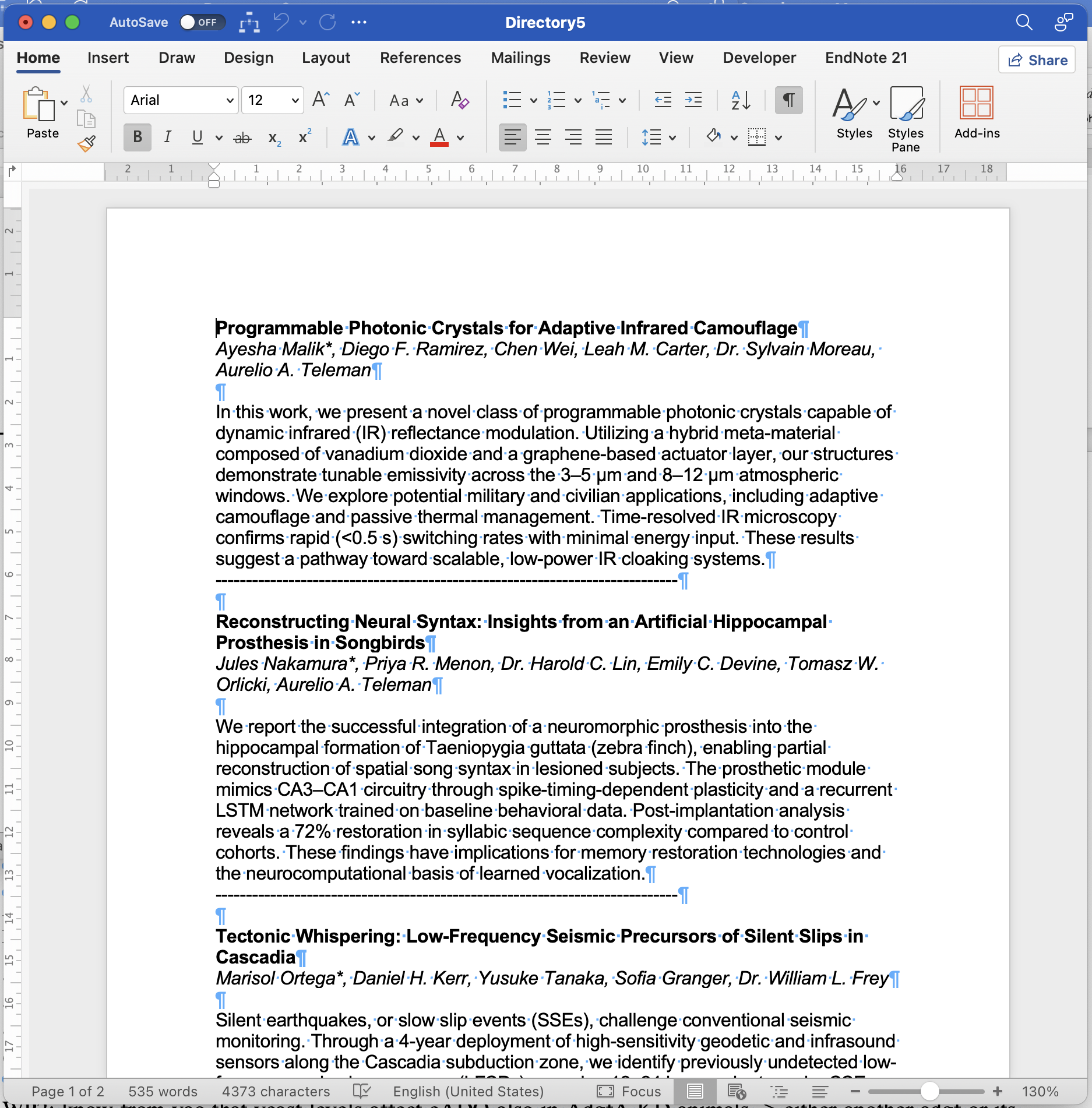This screenshot has width=1092, height=1108.
Task: Clear all formatting icon
Action: (460, 100)
